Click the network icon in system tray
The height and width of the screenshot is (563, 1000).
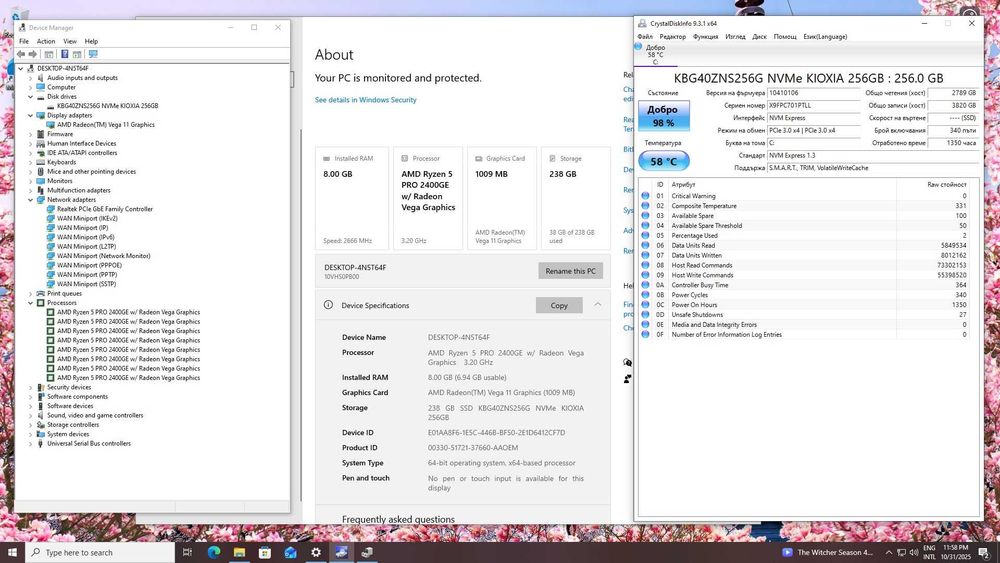(901, 552)
